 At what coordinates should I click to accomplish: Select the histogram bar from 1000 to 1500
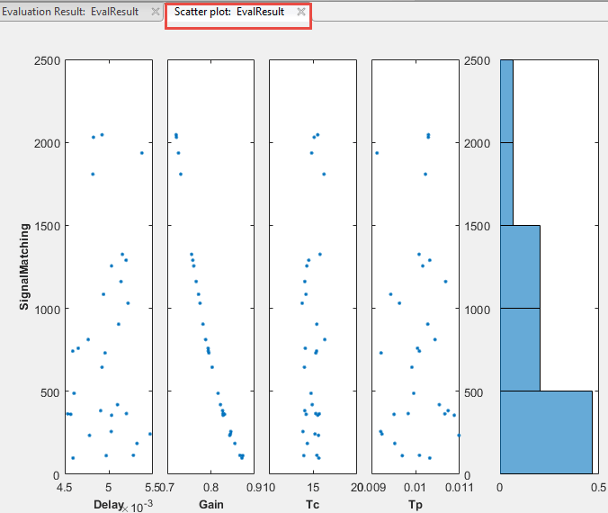(520, 267)
